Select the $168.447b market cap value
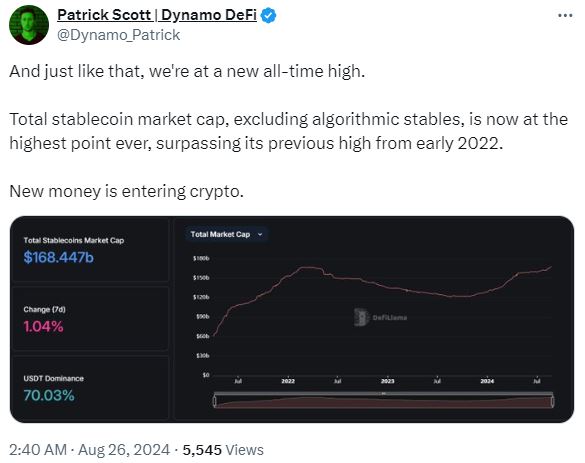The height and width of the screenshot is (463, 585). 59,257
